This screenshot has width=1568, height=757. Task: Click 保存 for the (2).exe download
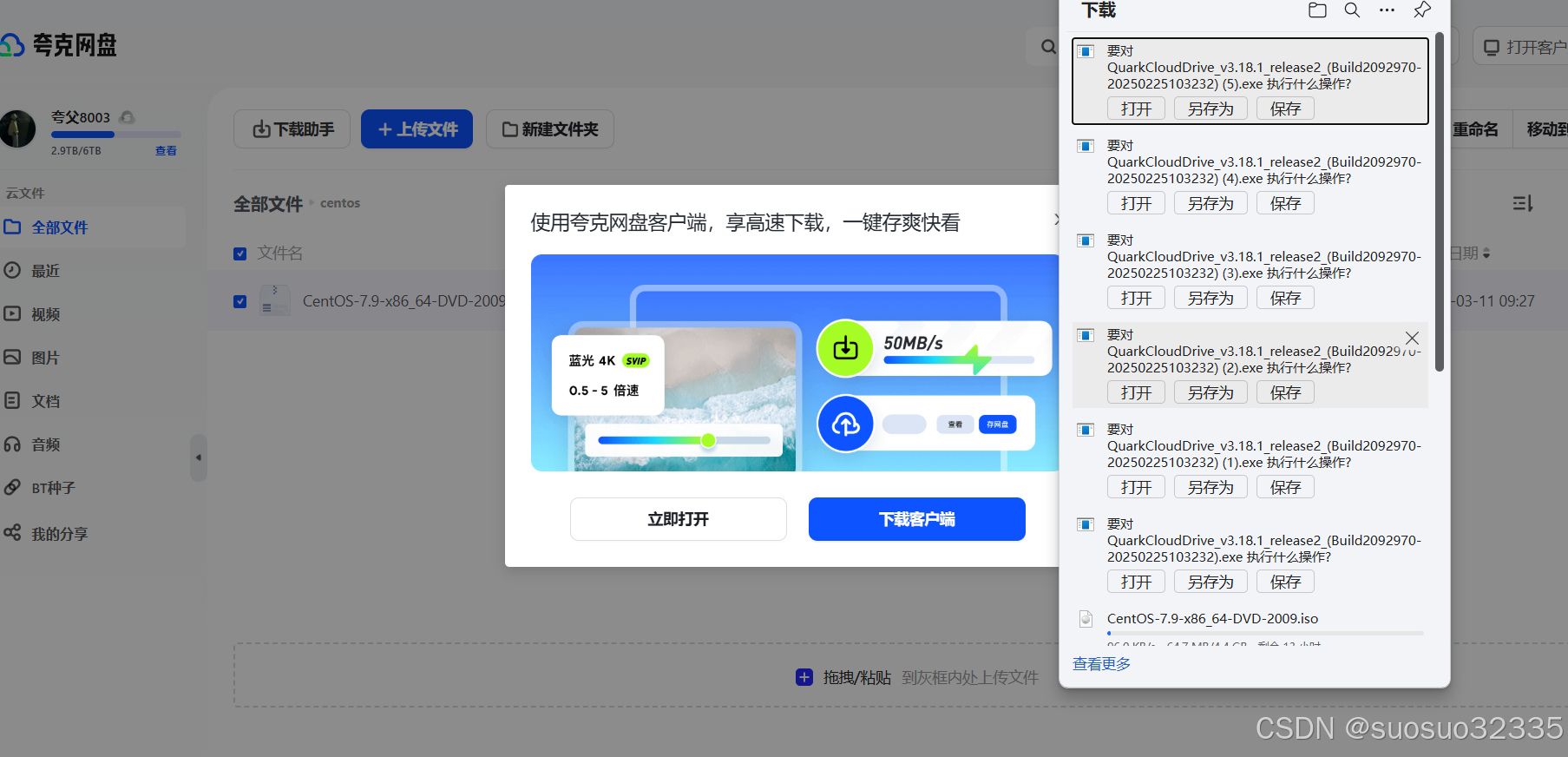click(x=1285, y=392)
